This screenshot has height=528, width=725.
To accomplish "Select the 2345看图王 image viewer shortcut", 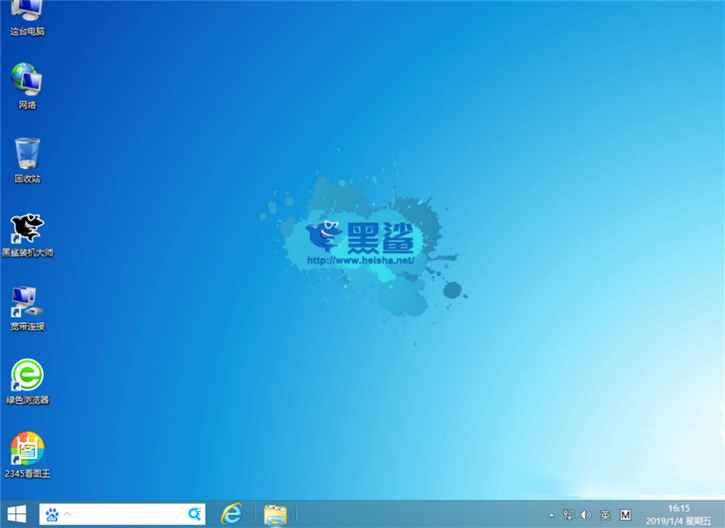I will (27, 452).
